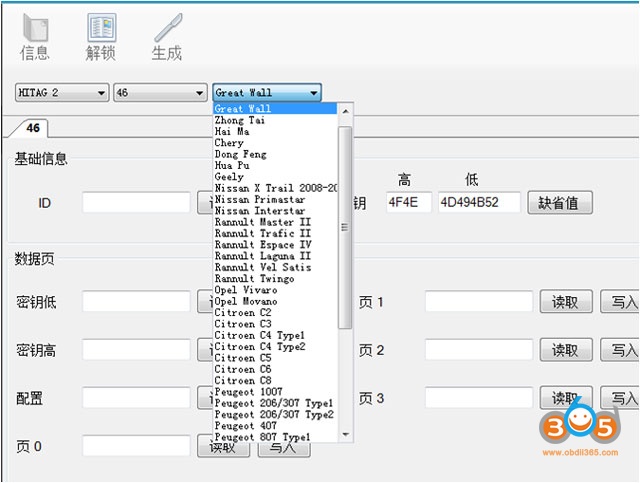Choose Nissan Primastar in the dropdown list
Image resolution: width=640 pixels, height=483 pixels.
(x=260, y=199)
